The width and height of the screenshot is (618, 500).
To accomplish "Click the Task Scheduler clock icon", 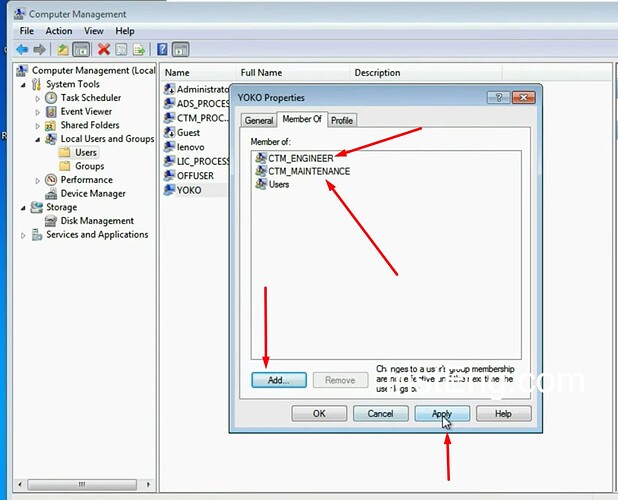I will 51,98.
